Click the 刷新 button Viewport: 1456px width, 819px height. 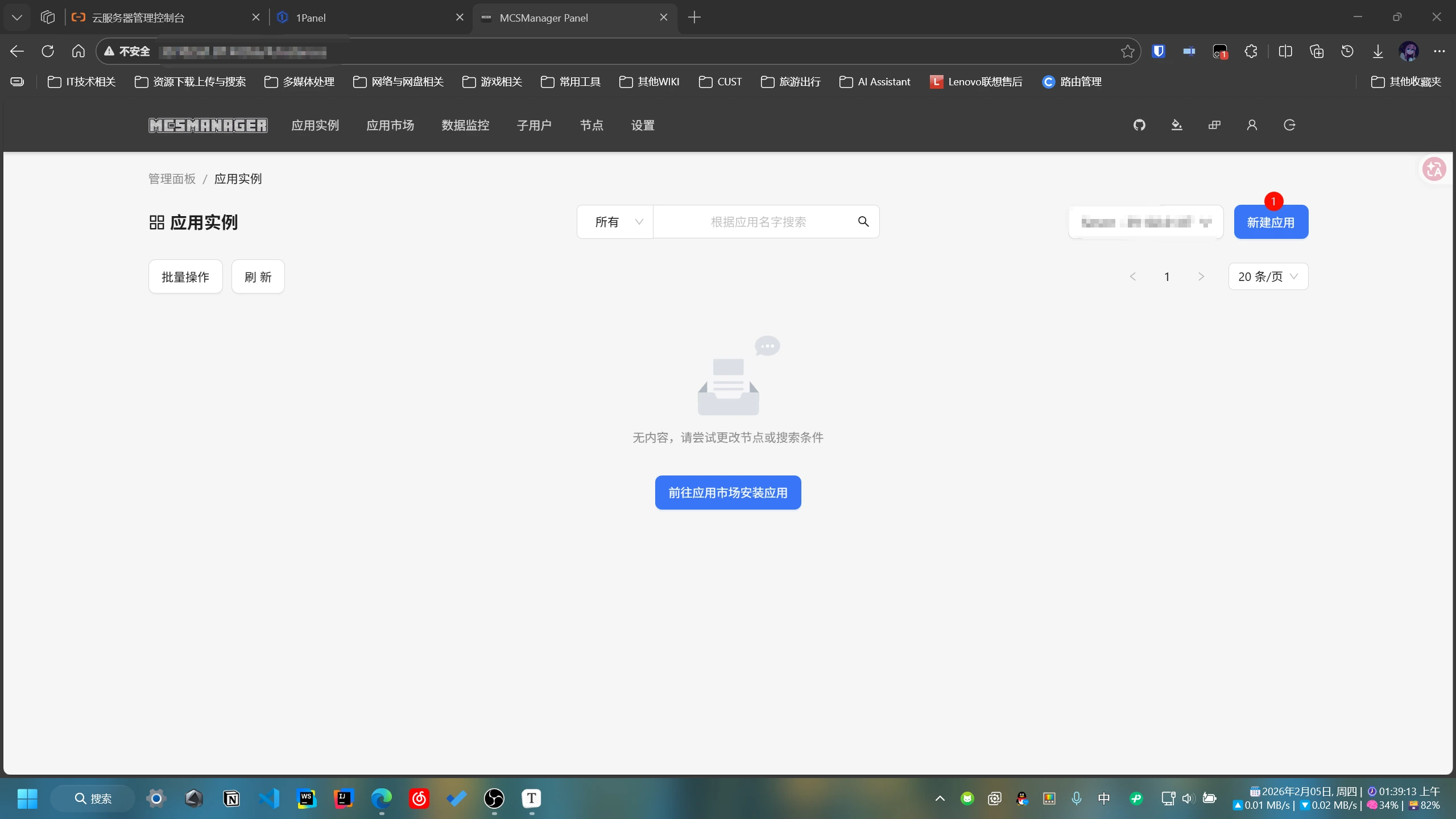[258, 276]
